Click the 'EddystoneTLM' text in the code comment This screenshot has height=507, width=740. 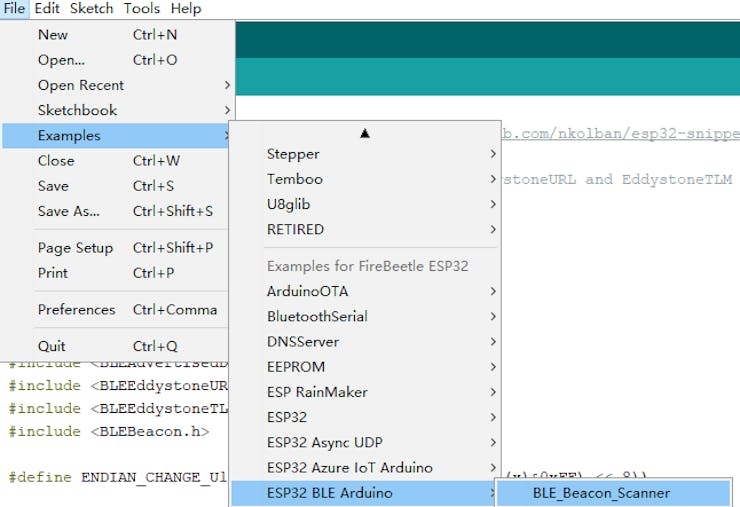coord(677,180)
